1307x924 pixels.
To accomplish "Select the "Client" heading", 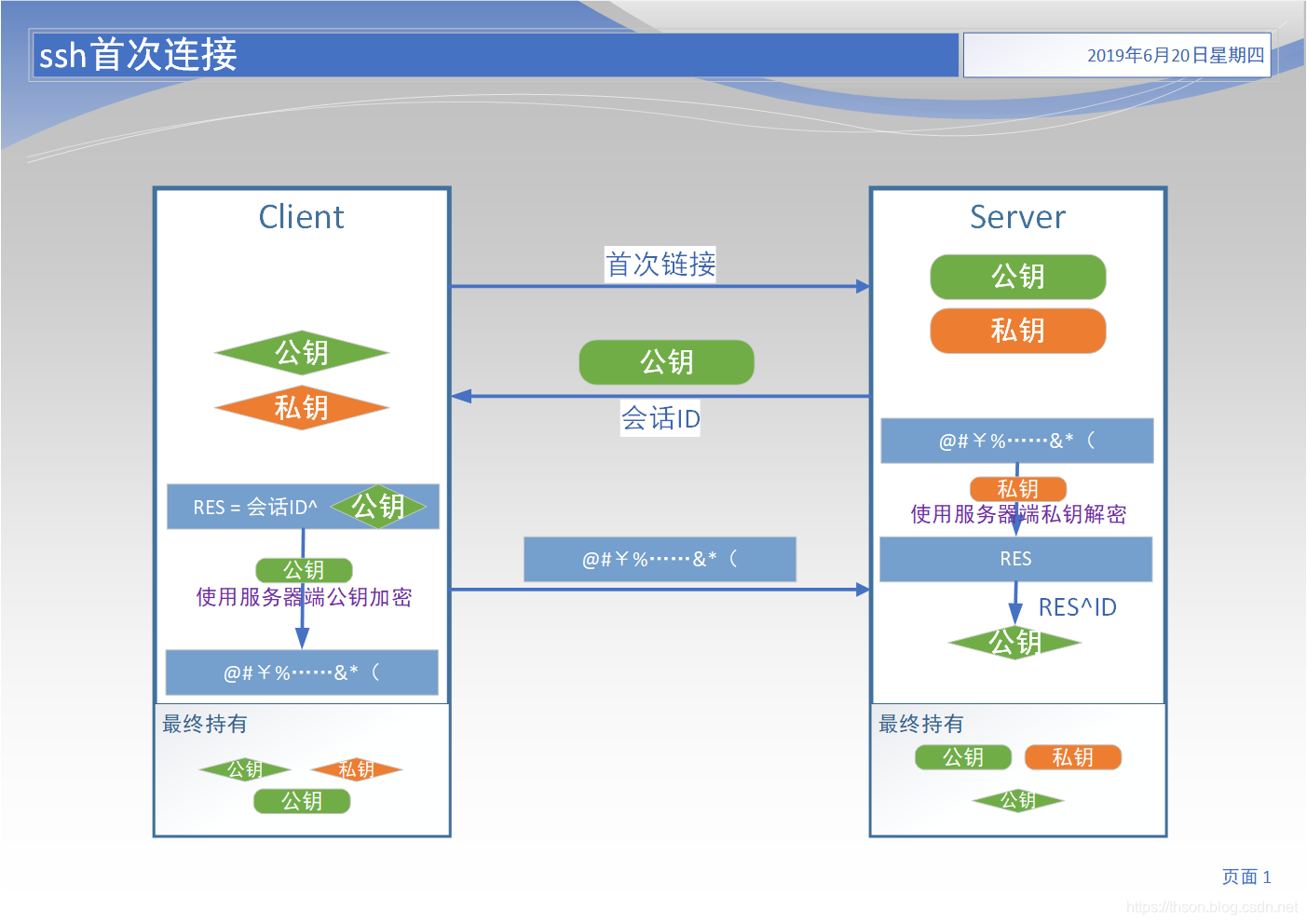I will (301, 217).
